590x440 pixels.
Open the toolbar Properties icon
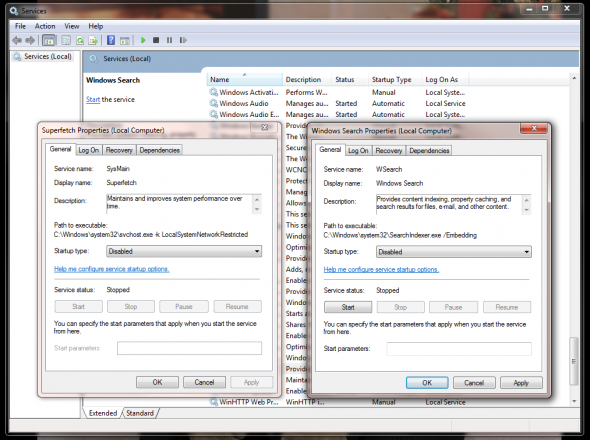click(66, 40)
